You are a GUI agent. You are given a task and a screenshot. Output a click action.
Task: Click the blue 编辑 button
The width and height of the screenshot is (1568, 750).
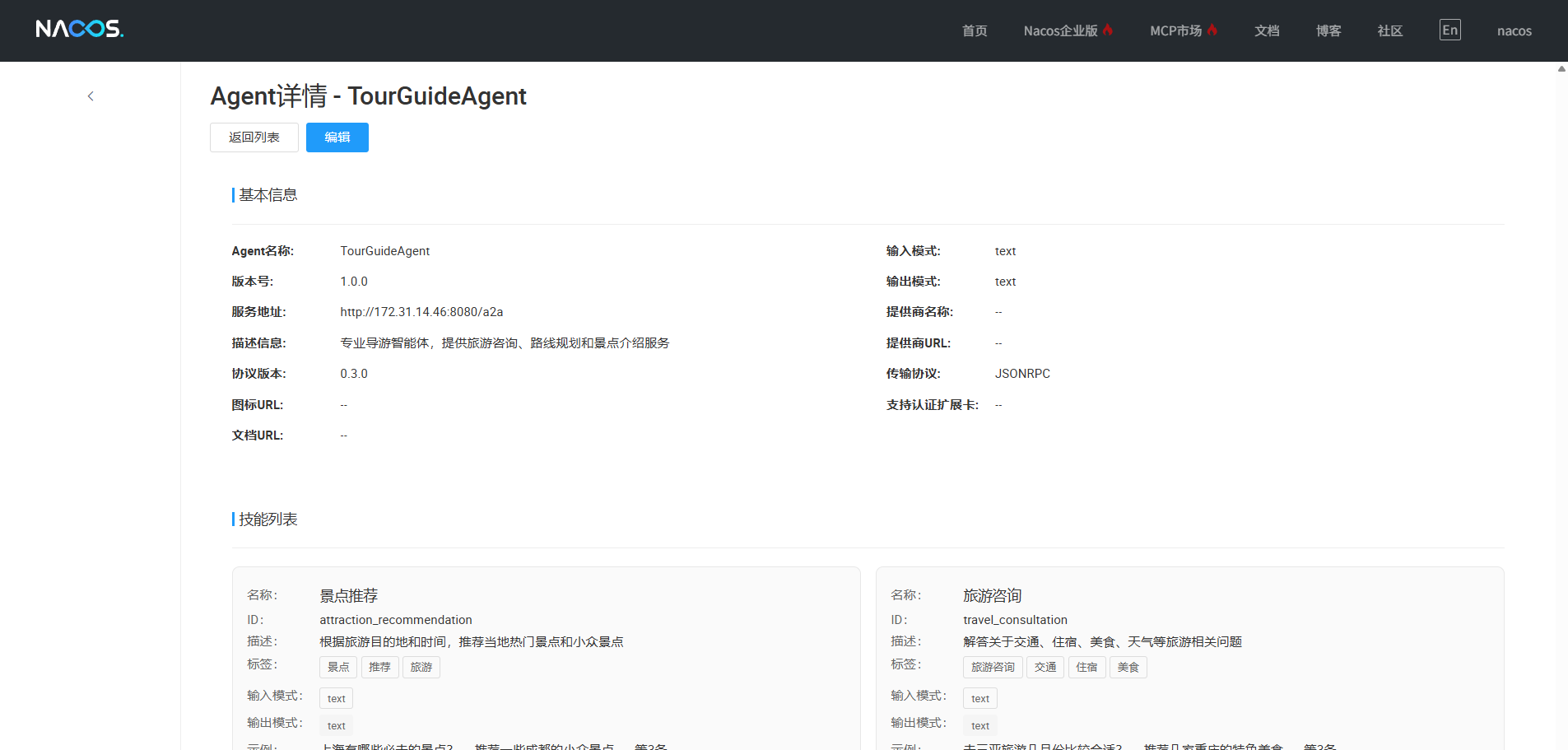[x=337, y=137]
